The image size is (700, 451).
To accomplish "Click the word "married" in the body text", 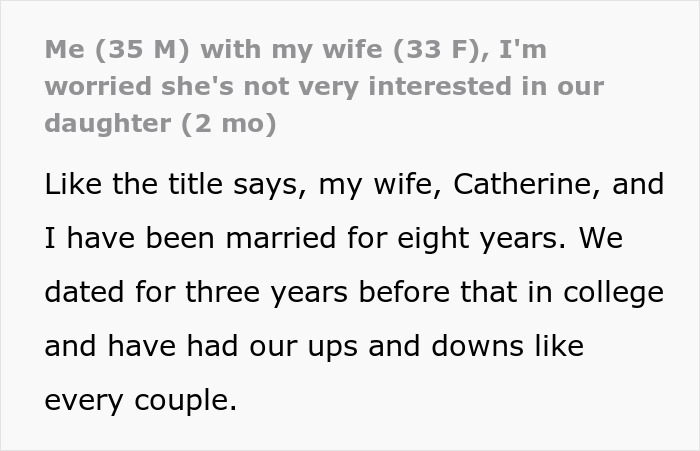I will coord(280,238).
